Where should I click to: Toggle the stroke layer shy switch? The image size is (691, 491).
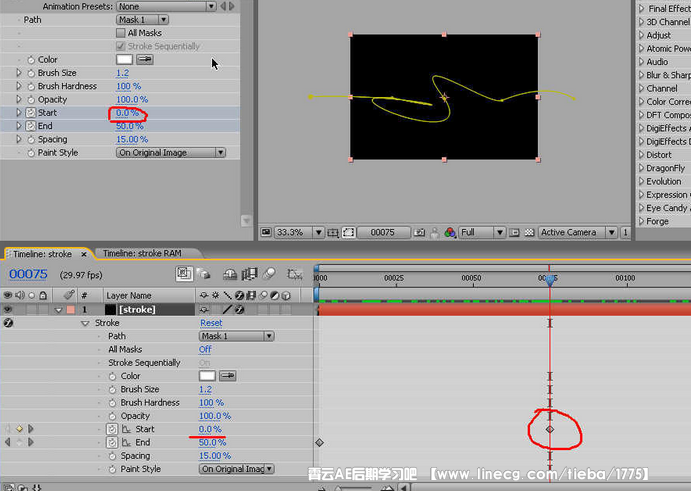(x=204, y=310)
